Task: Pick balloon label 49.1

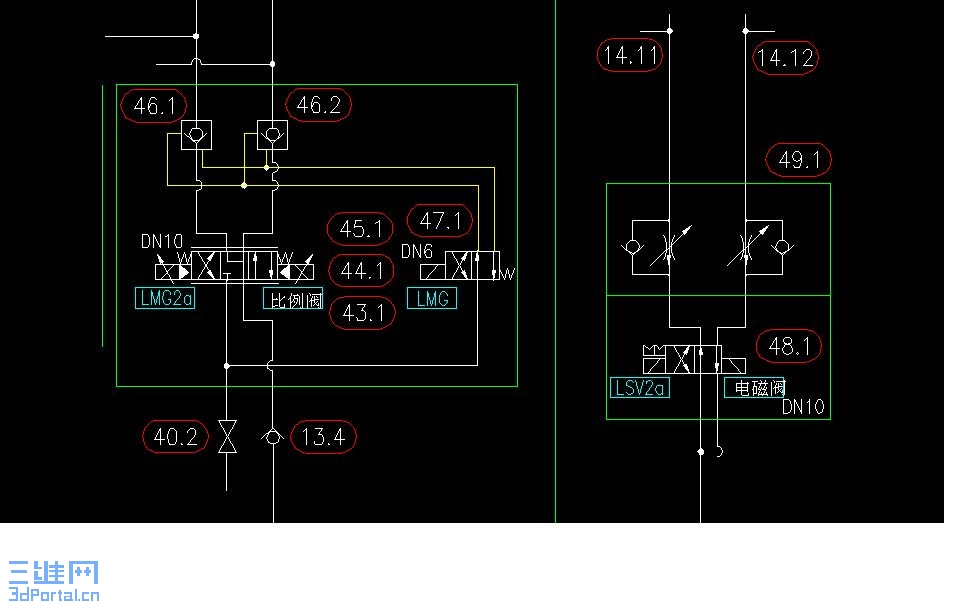Action: 799,159
